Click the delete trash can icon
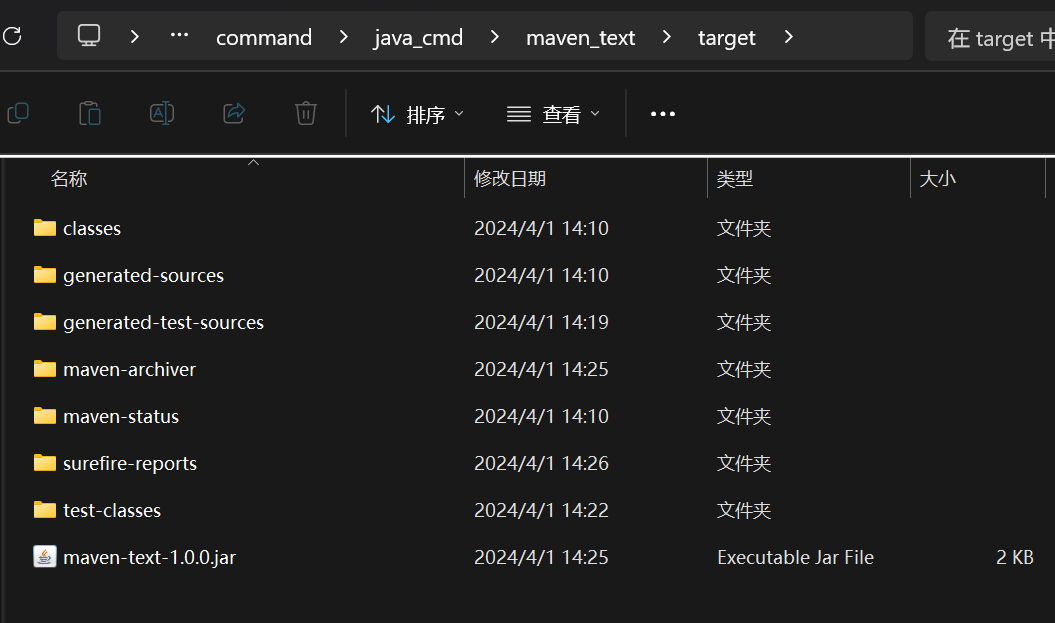This screenshot has height=623, width=1055. point(306,113)
